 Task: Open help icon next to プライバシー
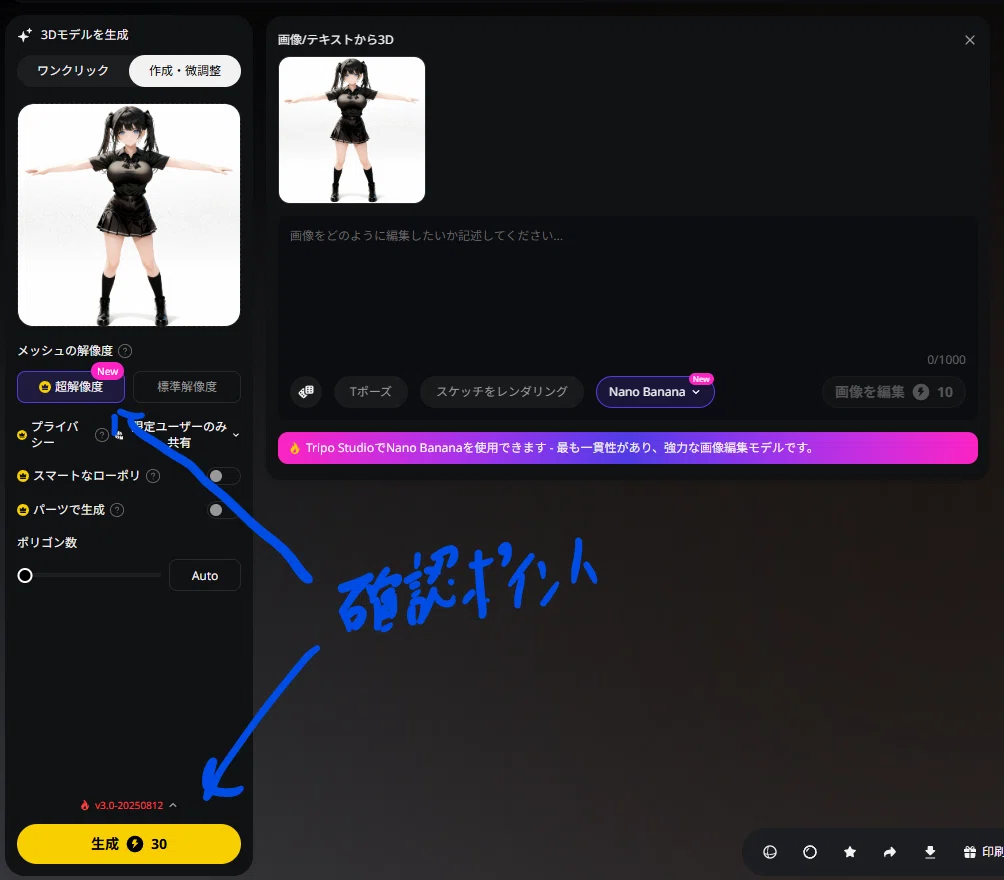102,435
